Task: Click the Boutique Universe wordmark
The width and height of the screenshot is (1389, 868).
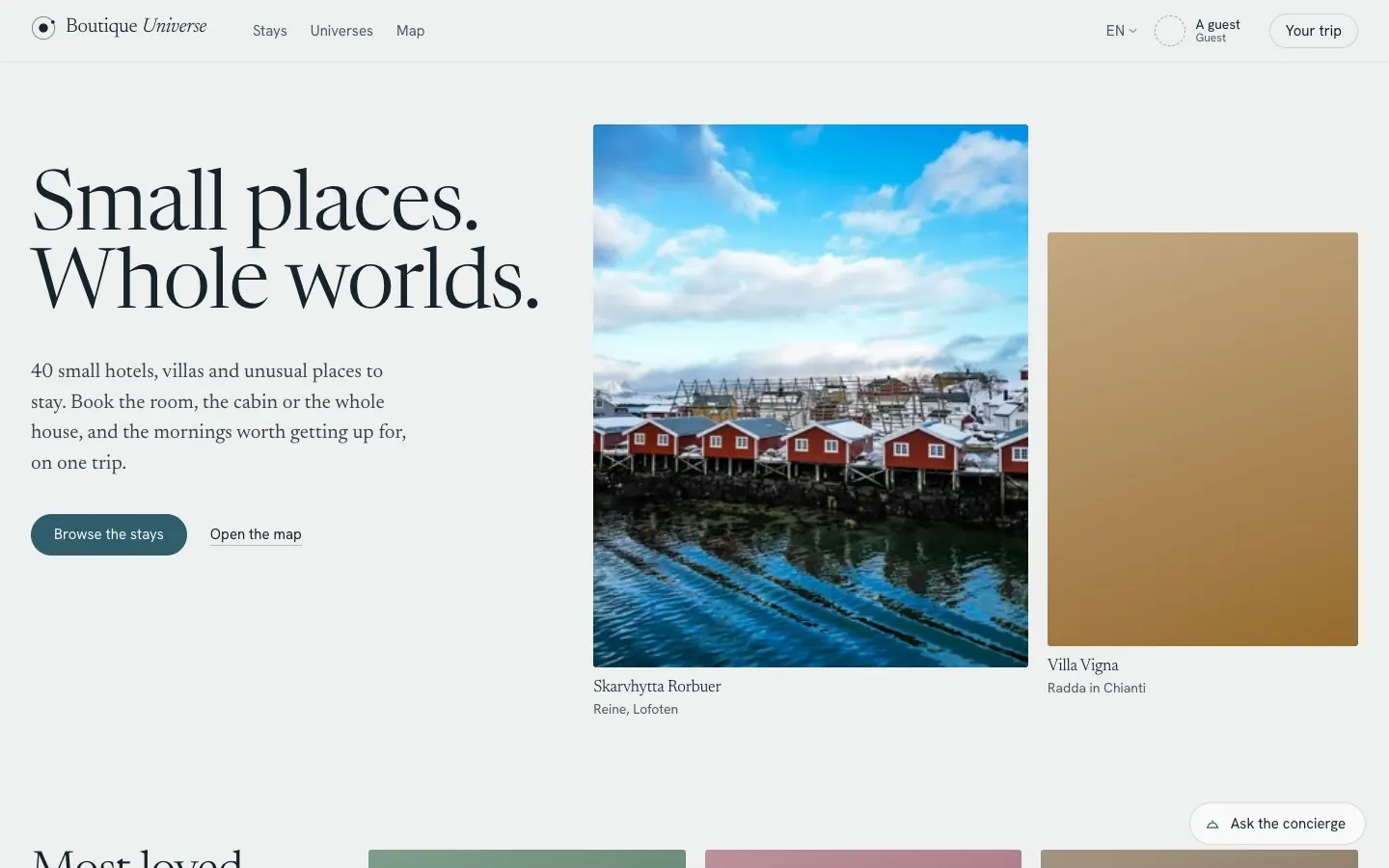Action: tap(136, 26)
